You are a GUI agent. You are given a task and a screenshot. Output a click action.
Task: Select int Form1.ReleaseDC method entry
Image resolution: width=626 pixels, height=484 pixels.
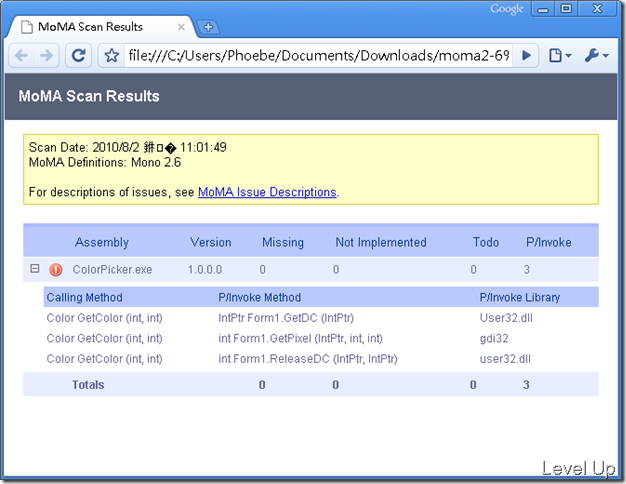pos(308,359)
